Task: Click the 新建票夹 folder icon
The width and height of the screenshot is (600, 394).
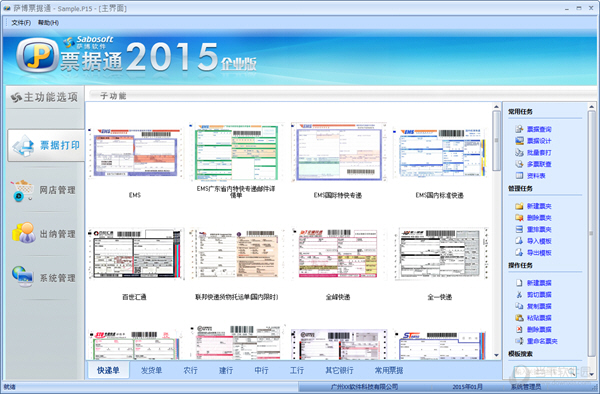Action: pyautogui.click(x=519, y=206)
